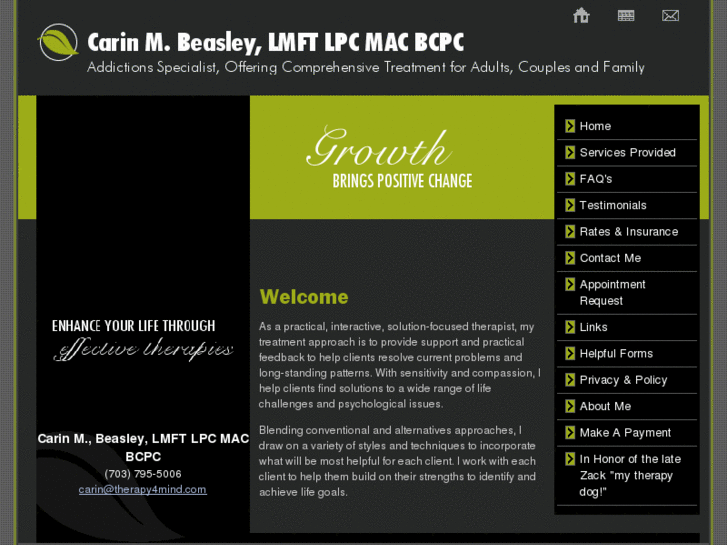Click the envelope email icon in the header

coord(670,16)
